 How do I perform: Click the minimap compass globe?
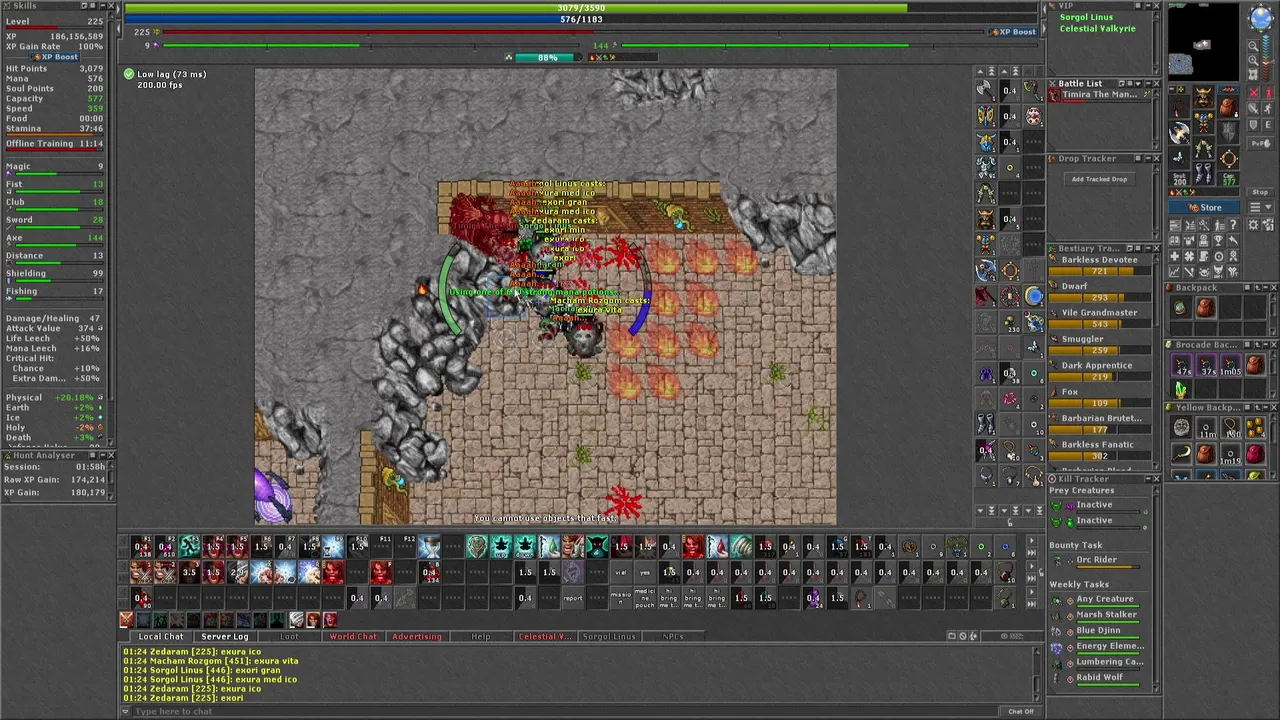1260,17
